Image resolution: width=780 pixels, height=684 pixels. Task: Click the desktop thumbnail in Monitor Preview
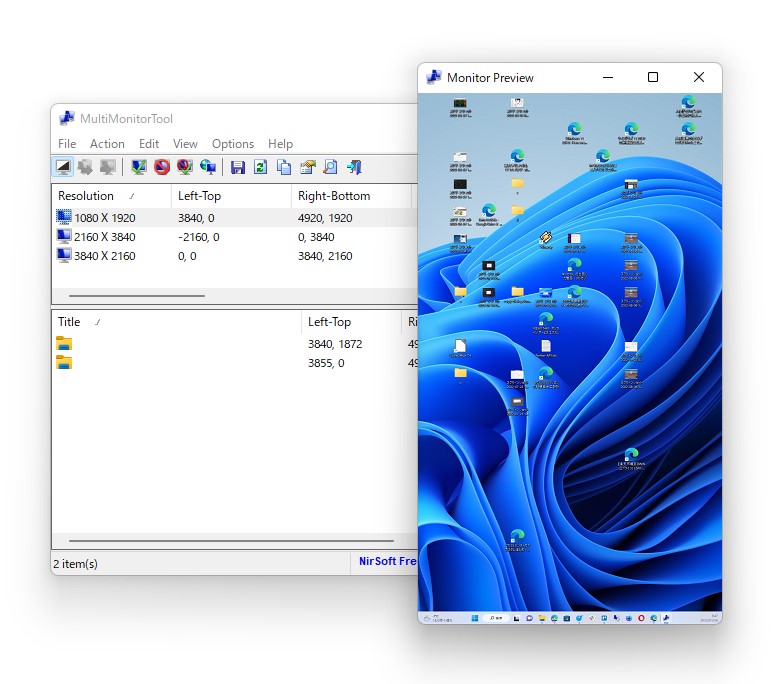coord(570,358)
